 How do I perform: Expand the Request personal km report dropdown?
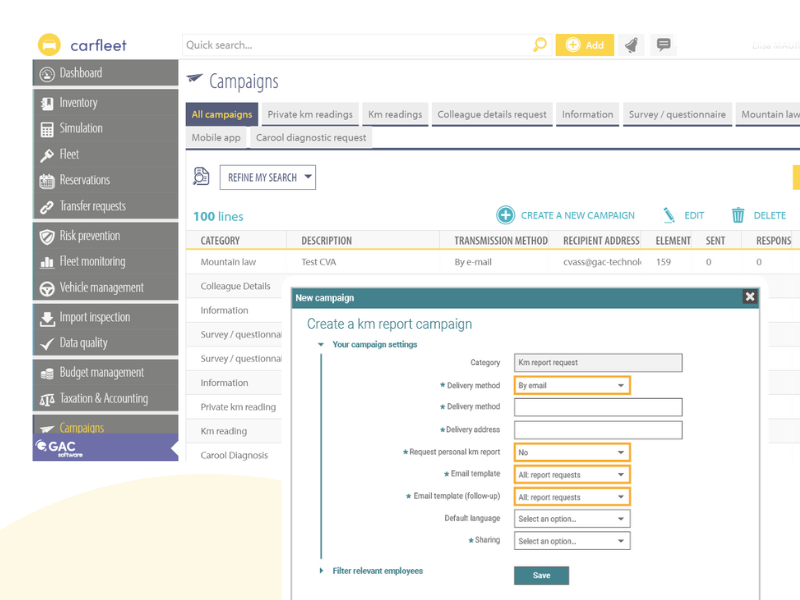(x=572, y=452)
